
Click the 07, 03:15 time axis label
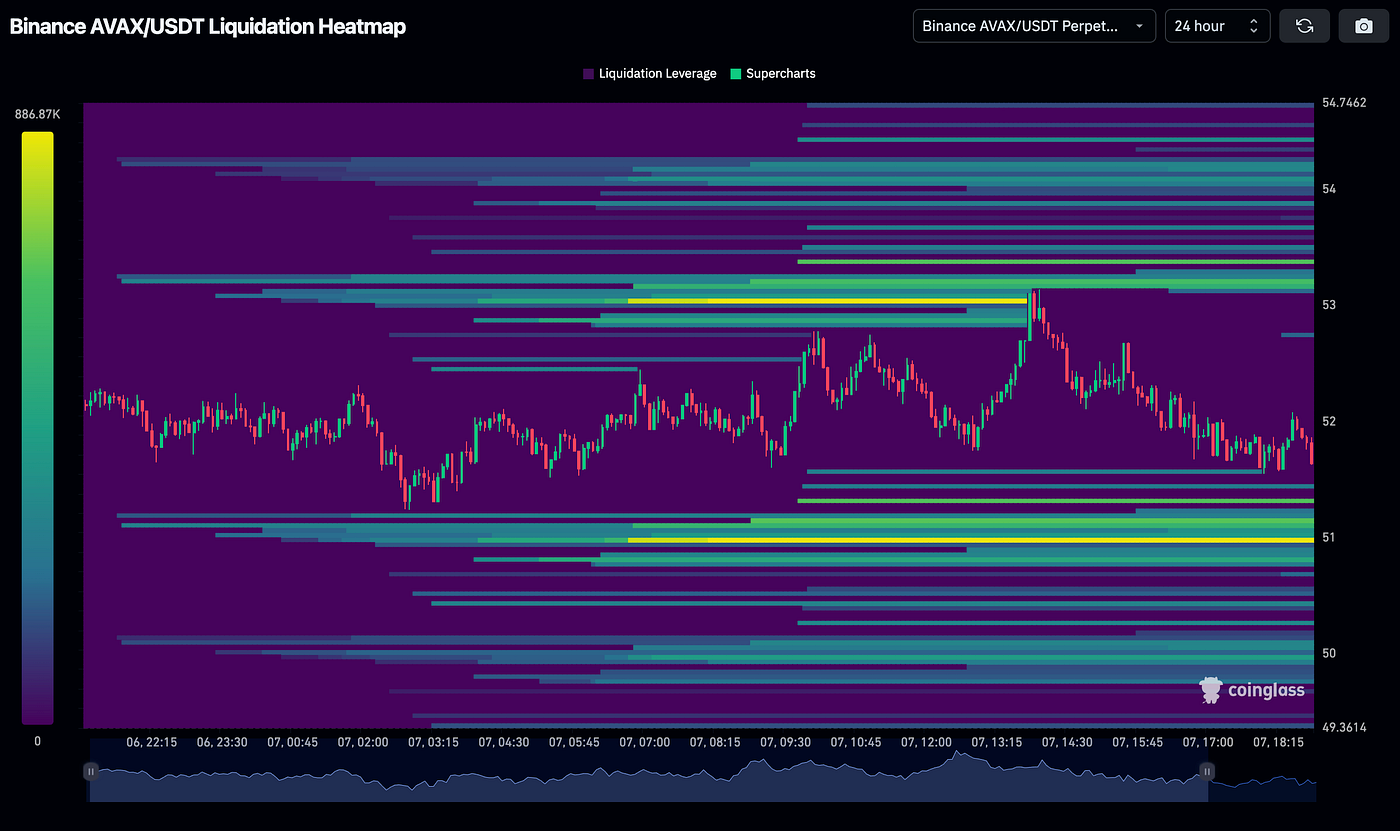[x=433, y=743]
